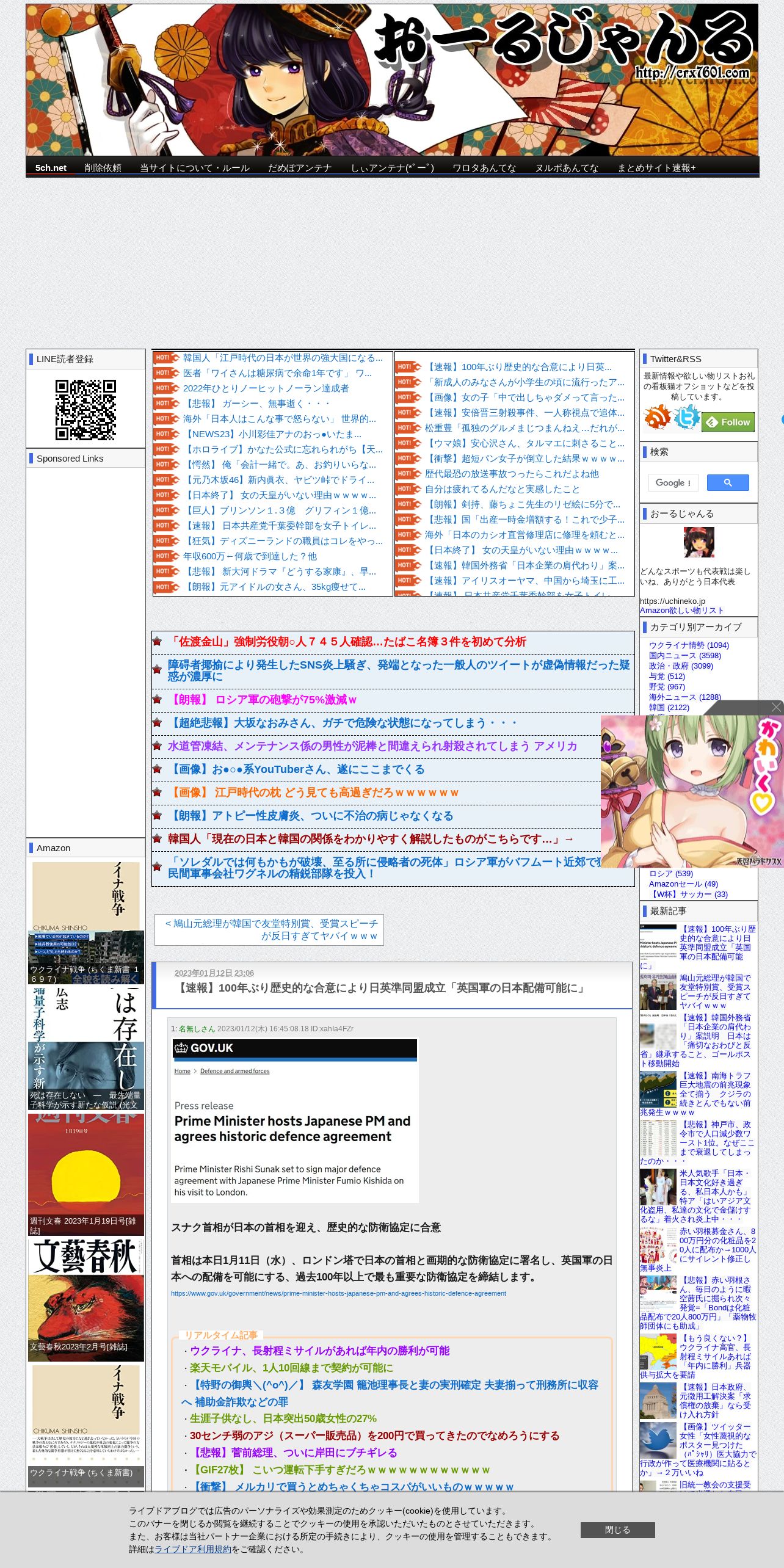Open Amazonセール (49) category
Viewport: 784px width, 1568px height.
[683, 884]
